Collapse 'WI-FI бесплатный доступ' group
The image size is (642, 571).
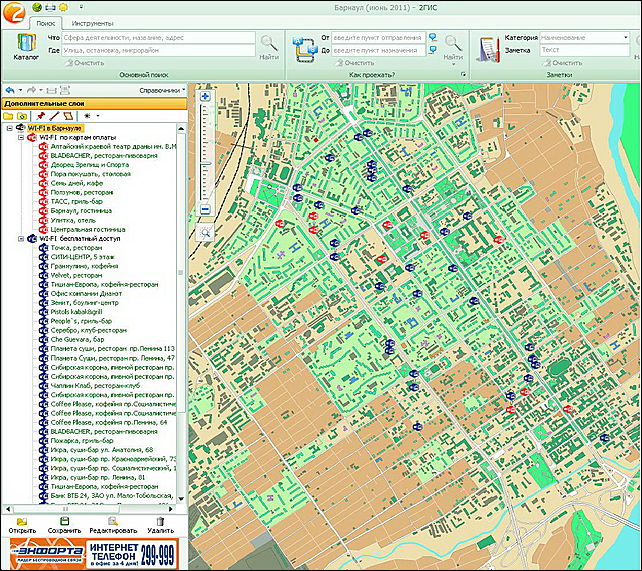click(x=20, y=239)
